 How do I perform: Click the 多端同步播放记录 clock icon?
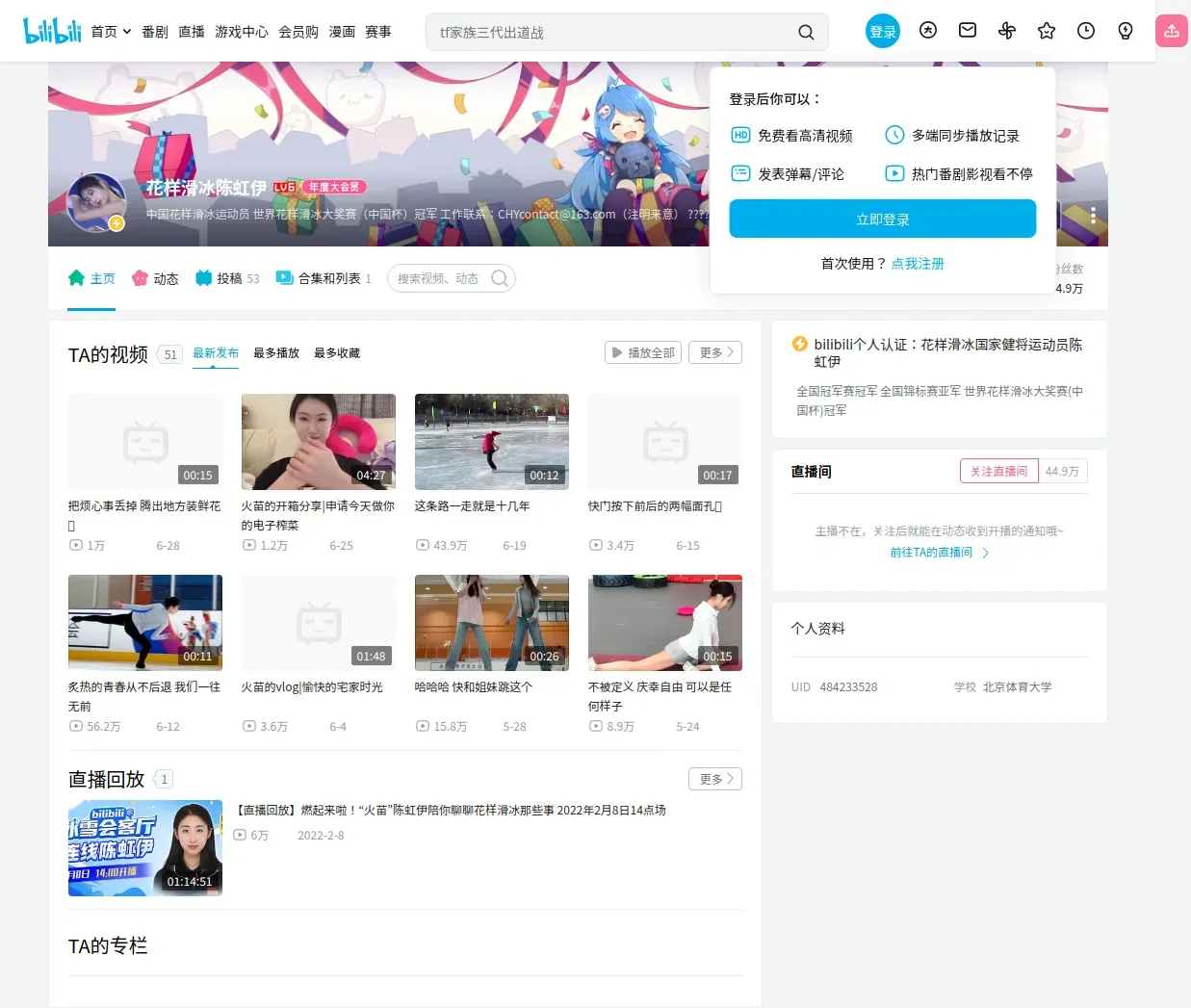(x=894, y=135)
